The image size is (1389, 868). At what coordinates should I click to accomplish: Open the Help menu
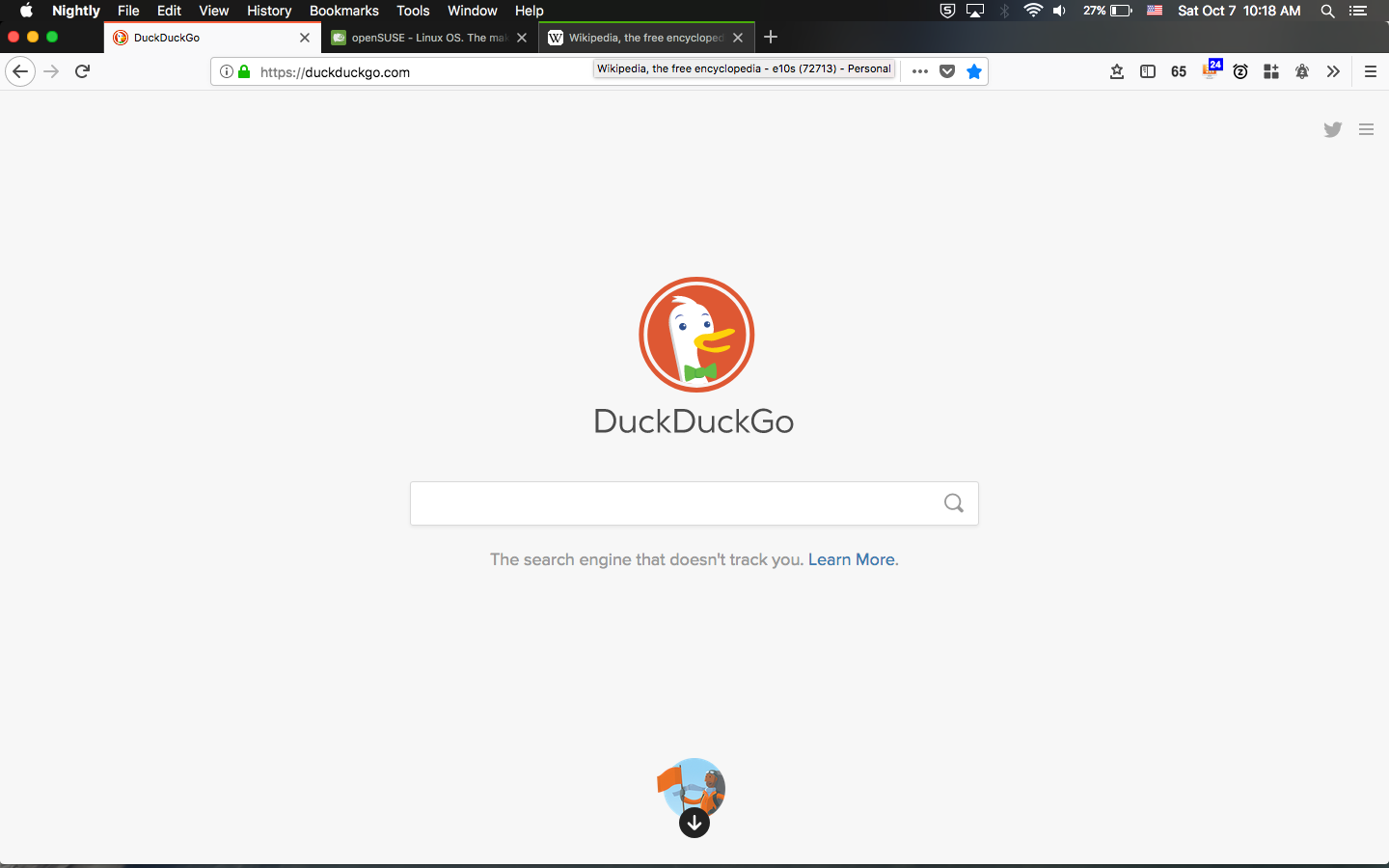click(530, 11)
